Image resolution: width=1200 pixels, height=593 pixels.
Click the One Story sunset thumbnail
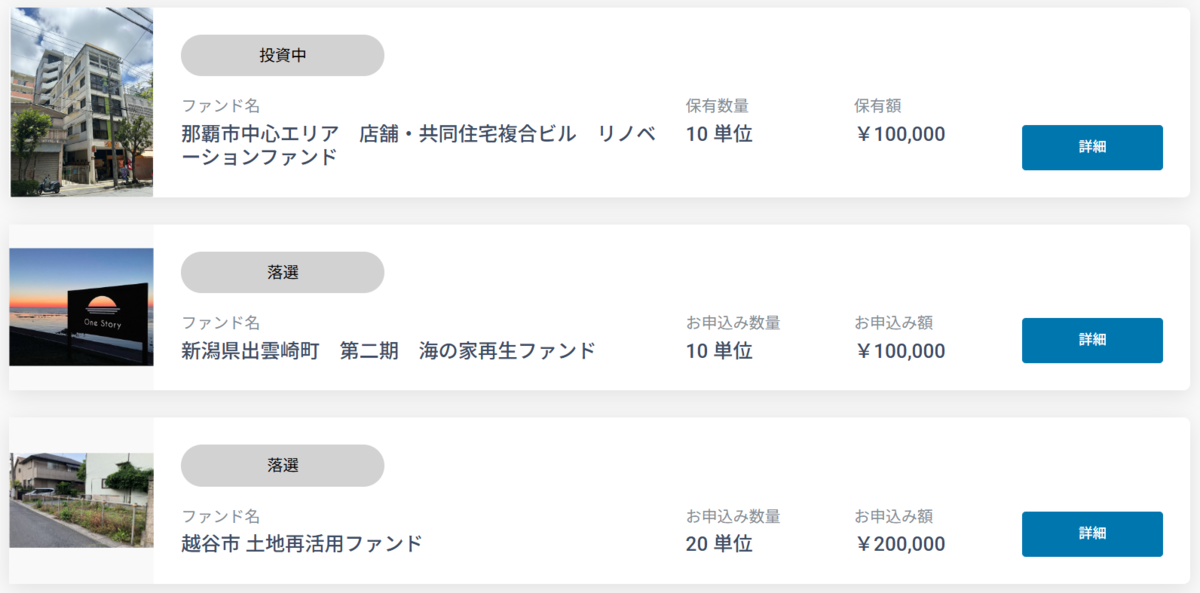(82, 307)
